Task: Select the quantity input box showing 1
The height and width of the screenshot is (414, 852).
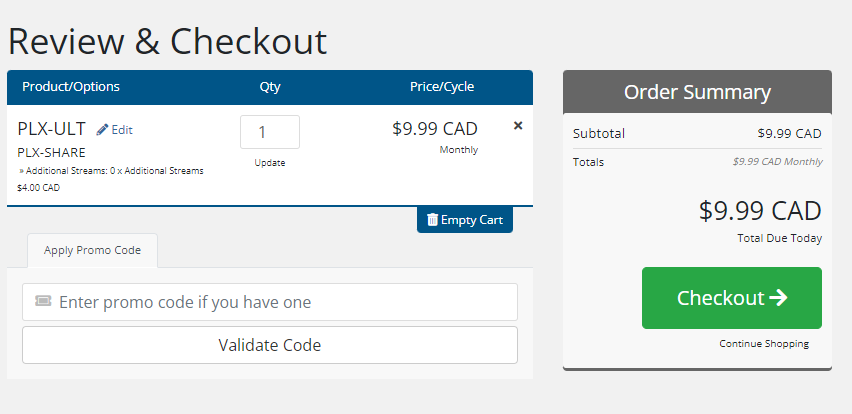Action: pyautogui.click(x=270, y=132)
